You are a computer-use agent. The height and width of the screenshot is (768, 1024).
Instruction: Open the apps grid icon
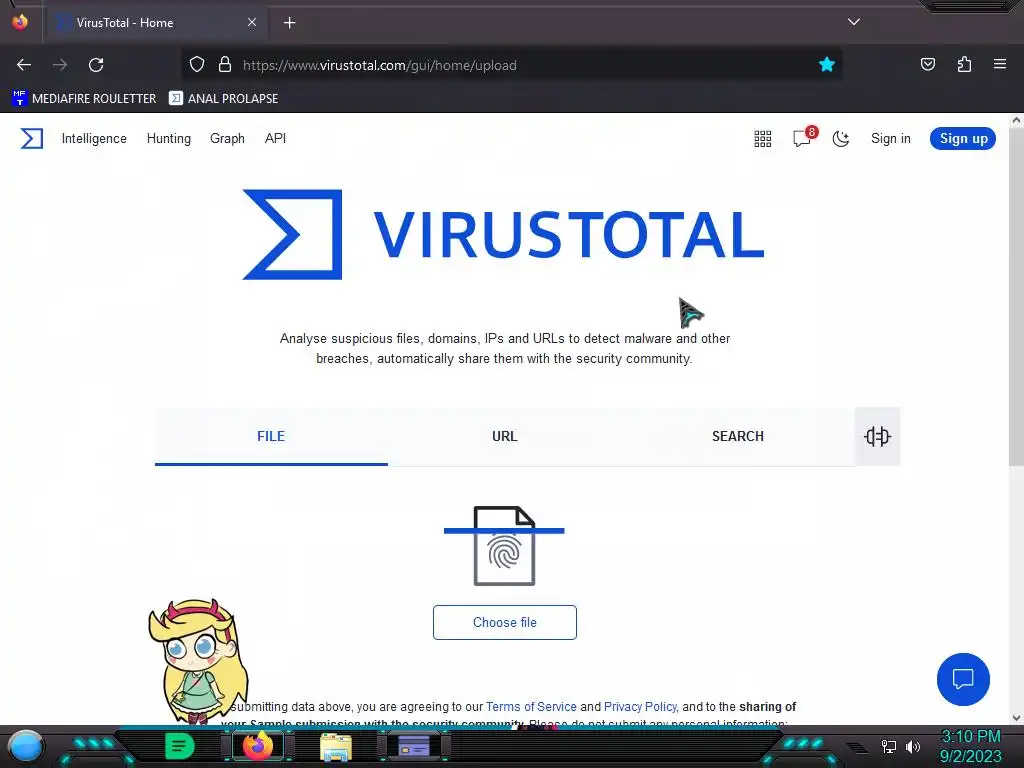coord(763,138)
